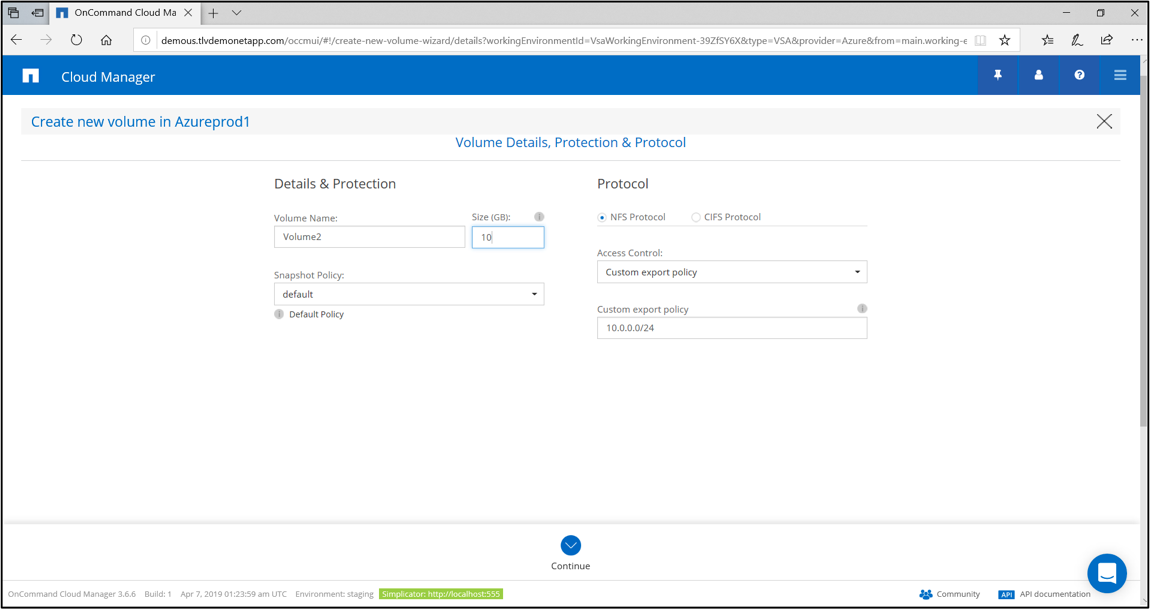This screenshot has width=1150, height=609.
Task: Select the NFS Protocol radio button
Action: (x=602, y=217)
